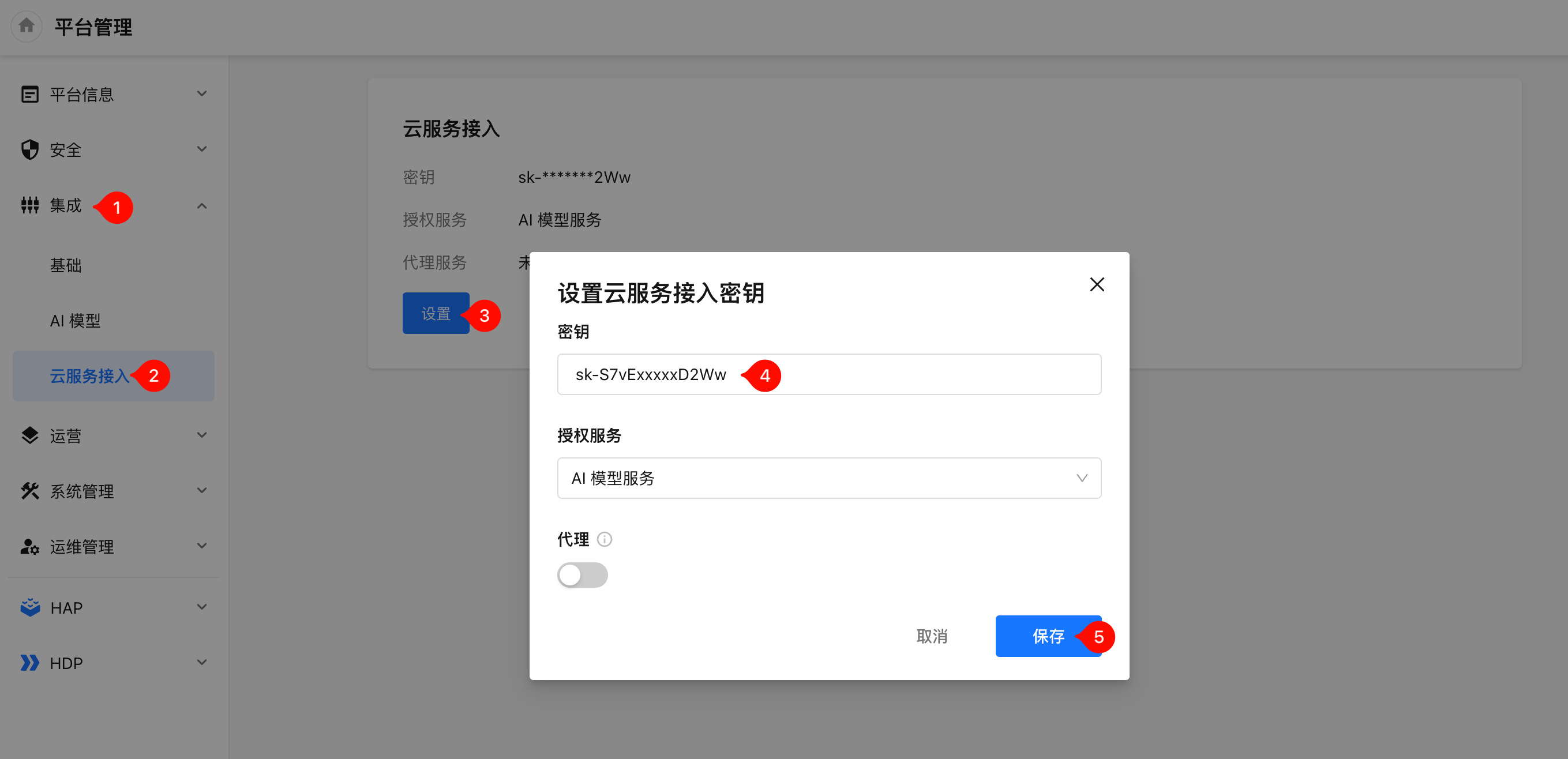Click the 运维管理 menu label
Image resolution: width=1568 pixels, height=759 pixels.
[81, 547]
